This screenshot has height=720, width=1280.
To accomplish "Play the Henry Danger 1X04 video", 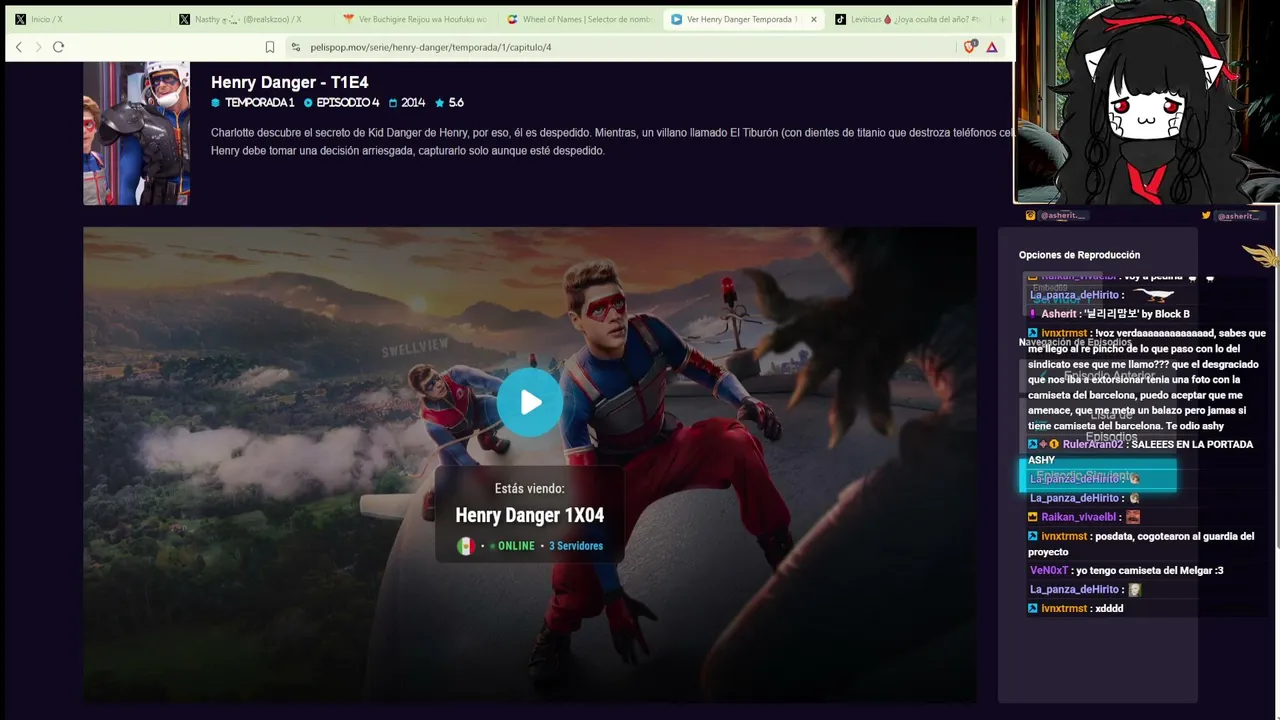I will pos(530,402).
